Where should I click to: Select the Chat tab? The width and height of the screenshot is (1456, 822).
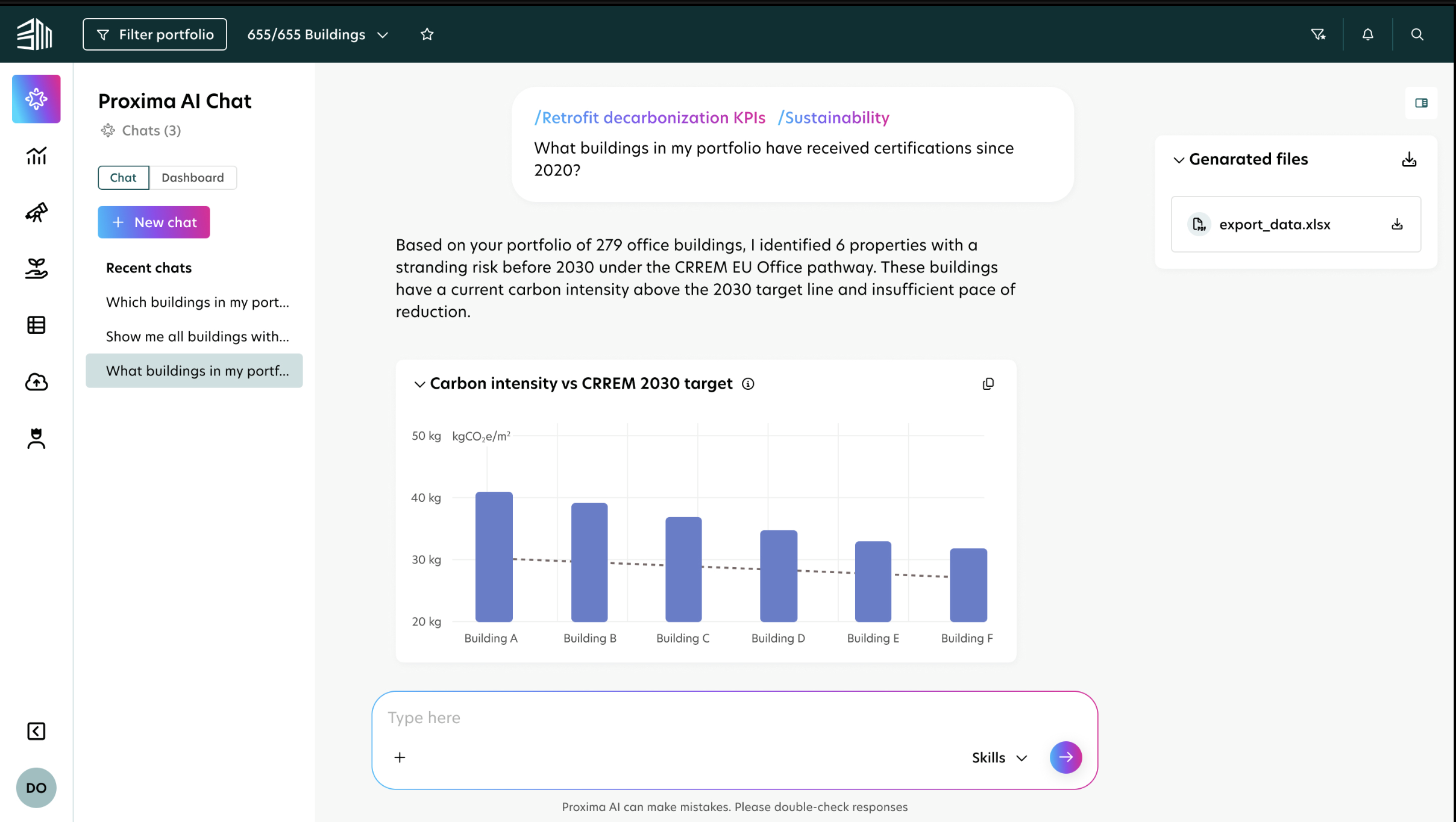124,178
